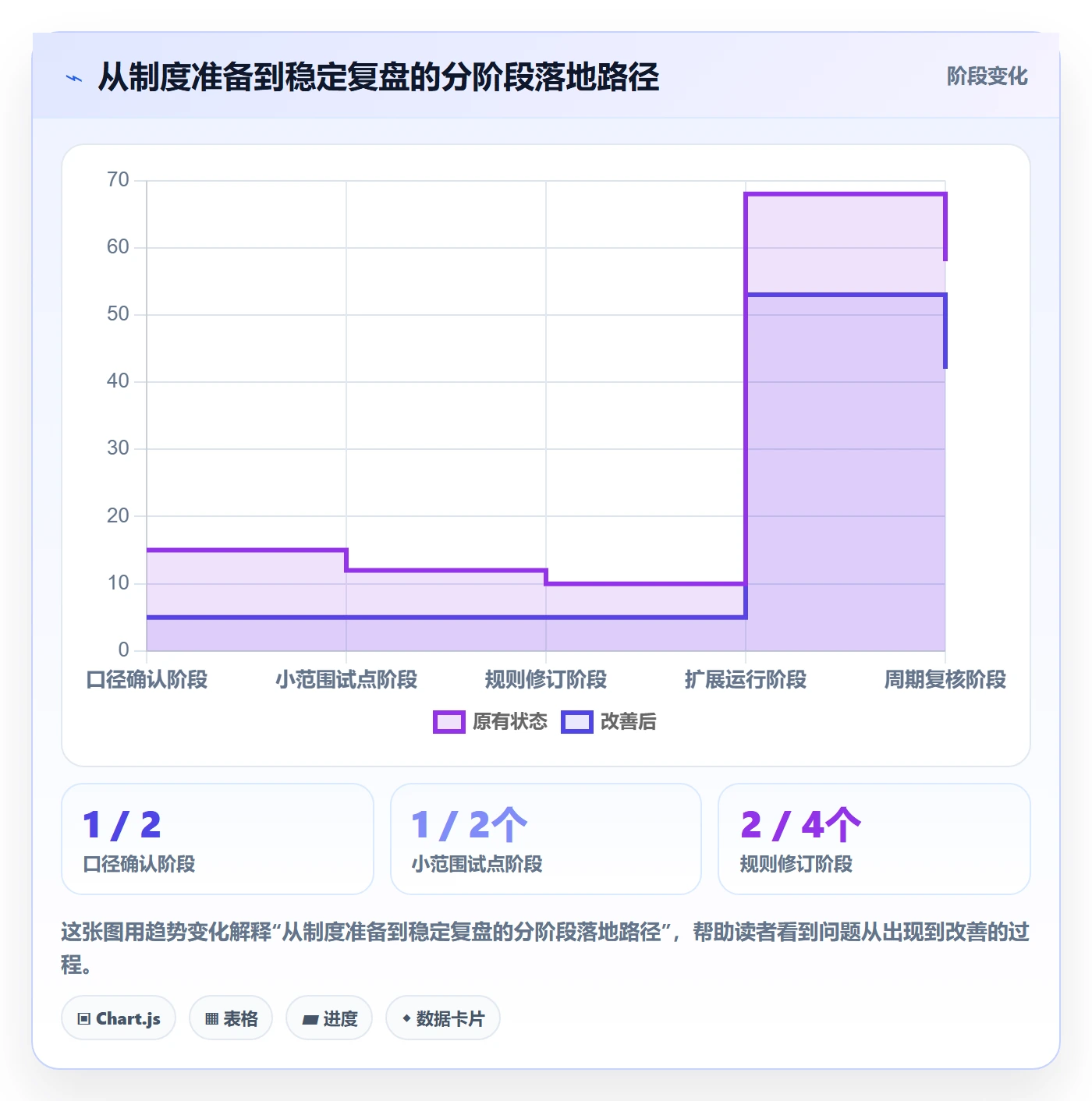Screen dimensions: 1092x1101
Task: Click the 规则修订阶段 x-axis label
Action: (546, 680)
